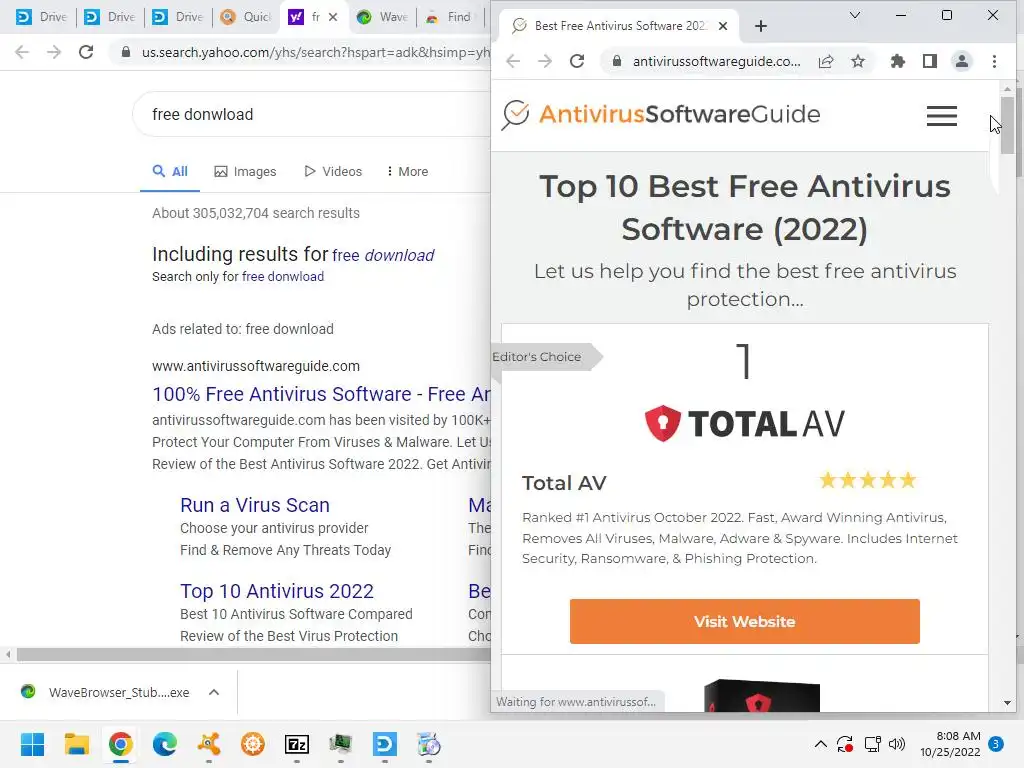The height and width of the screenshot is (768, 1024).
Task: Select the Videos search tab
Action: [333, 171]
